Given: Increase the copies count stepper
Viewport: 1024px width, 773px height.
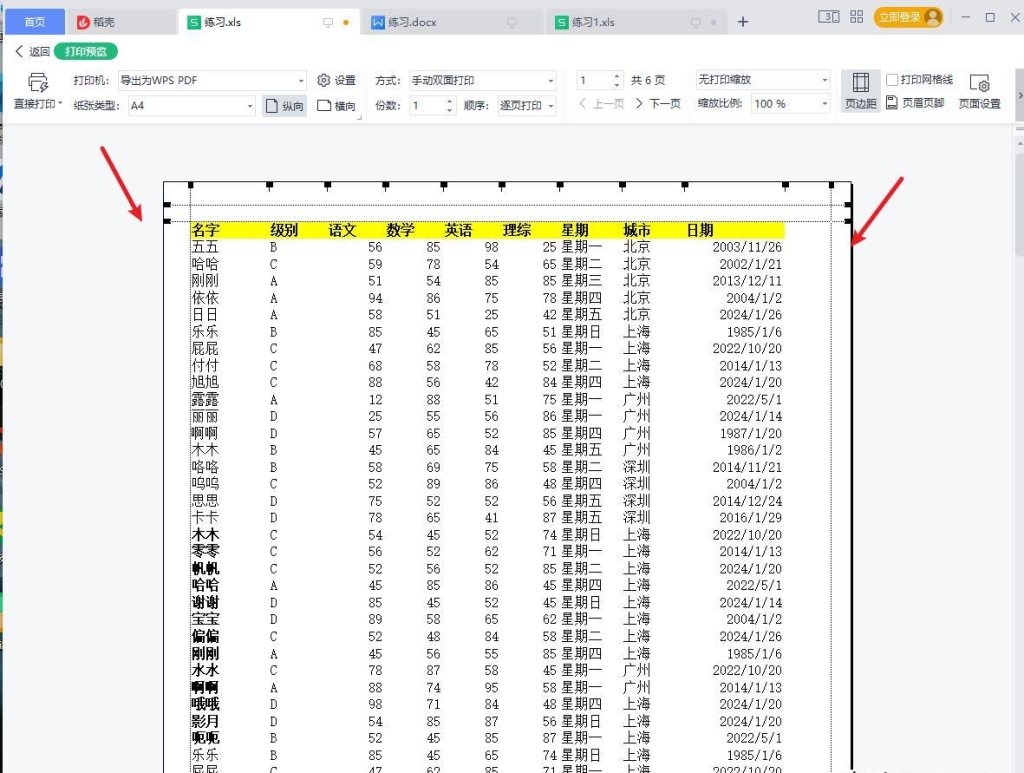Looking at the screenshot, I should [x=449, y=101].
